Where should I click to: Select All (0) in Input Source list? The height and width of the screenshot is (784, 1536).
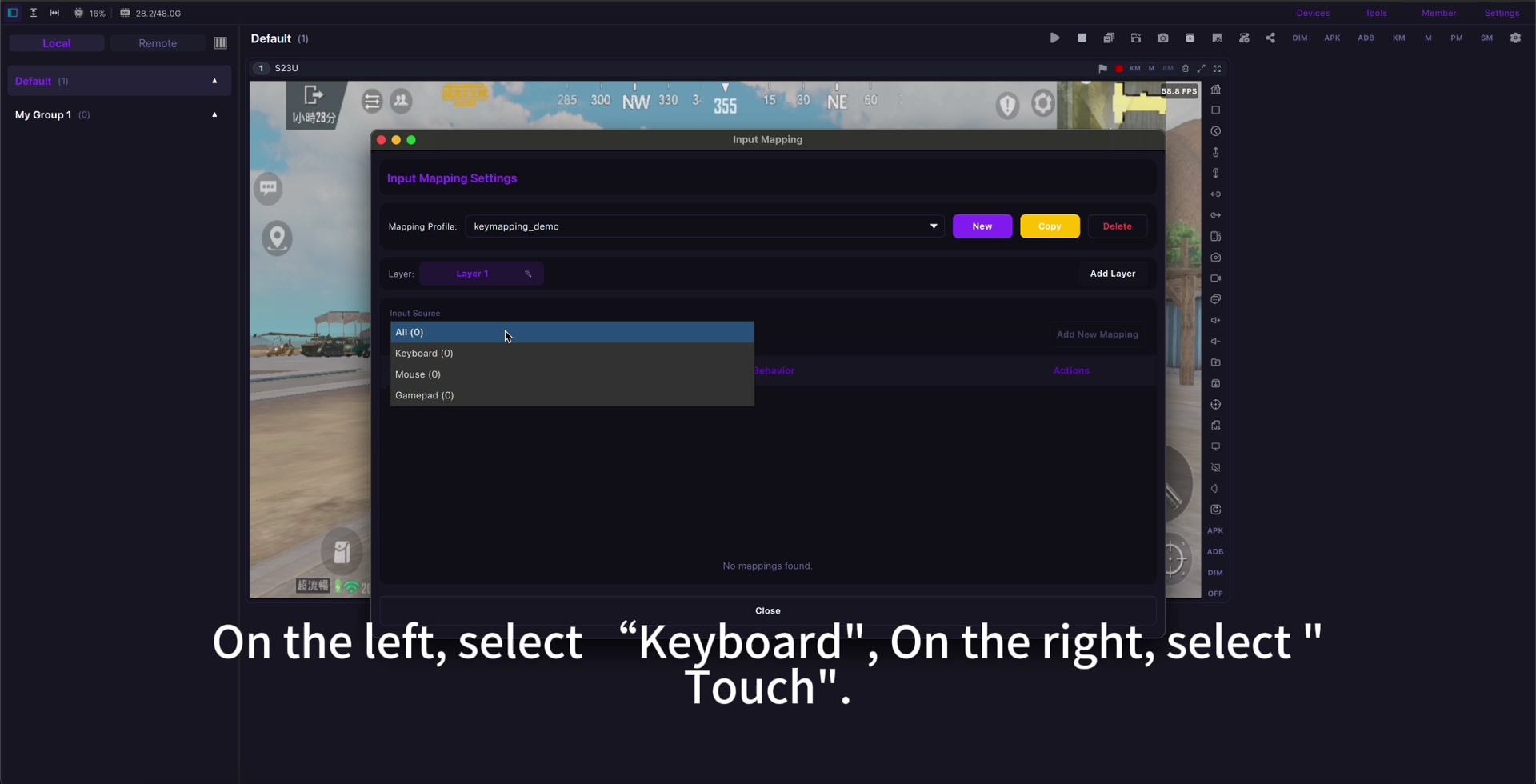(572, 332)
